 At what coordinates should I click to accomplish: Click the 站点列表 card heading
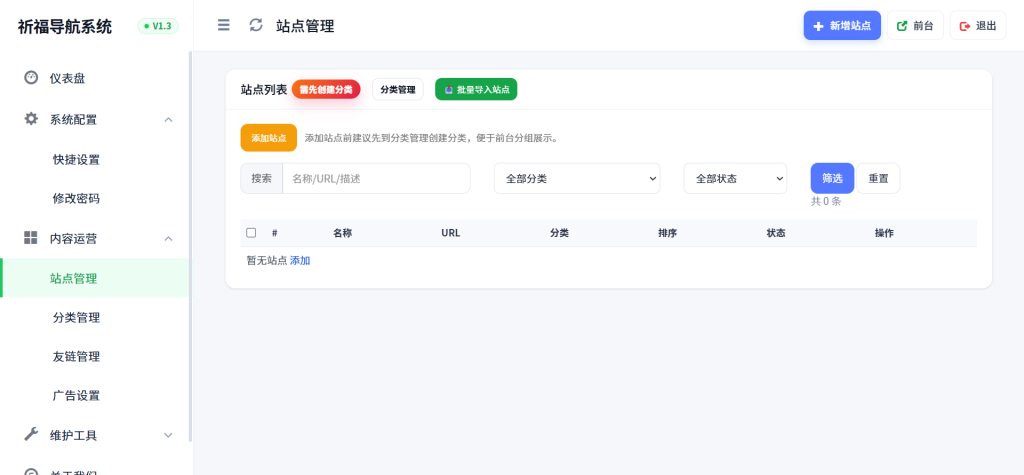264,90
